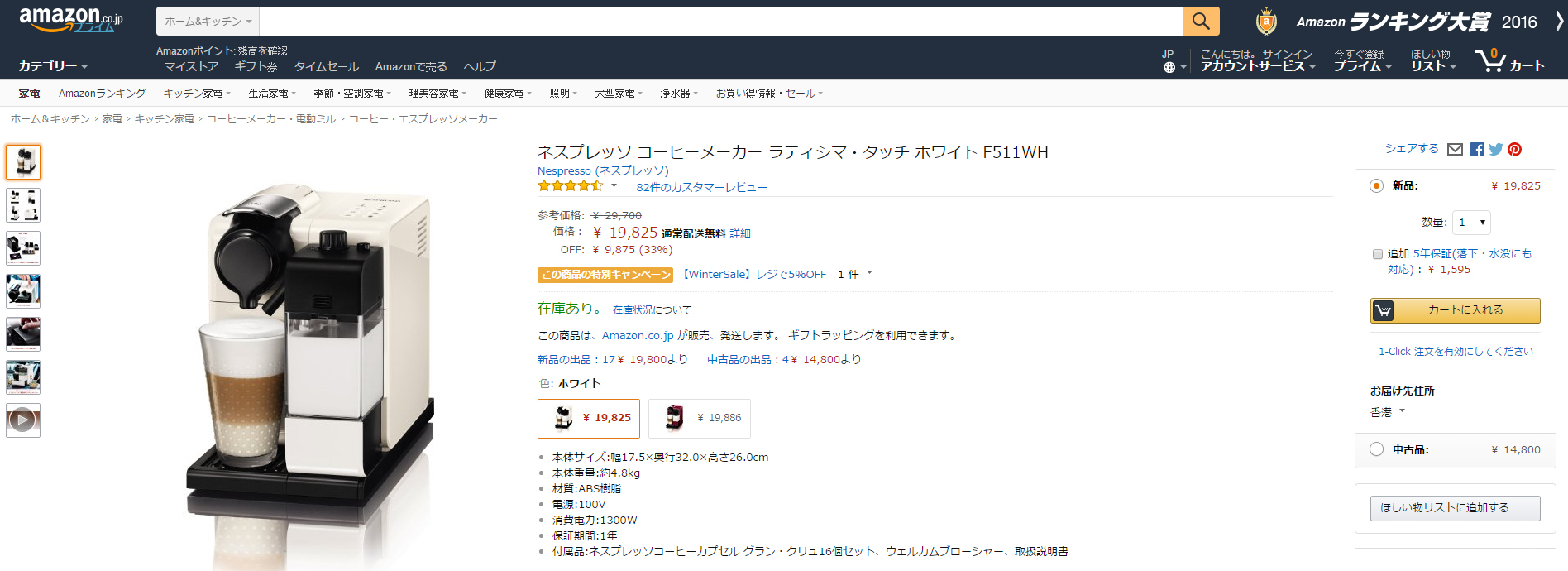Screen dimensions: 1568x571
Task: Share the product via email envelope icon
Action: click(1455, 150)
